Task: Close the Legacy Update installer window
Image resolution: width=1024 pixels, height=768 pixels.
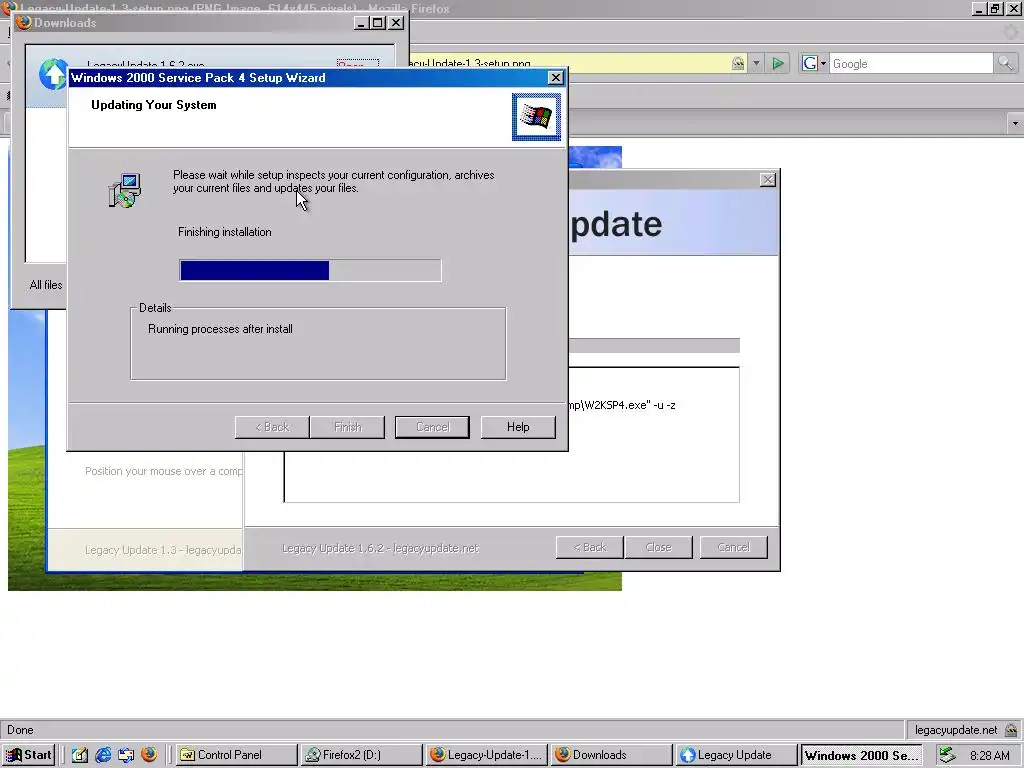Action: [768, 180]
